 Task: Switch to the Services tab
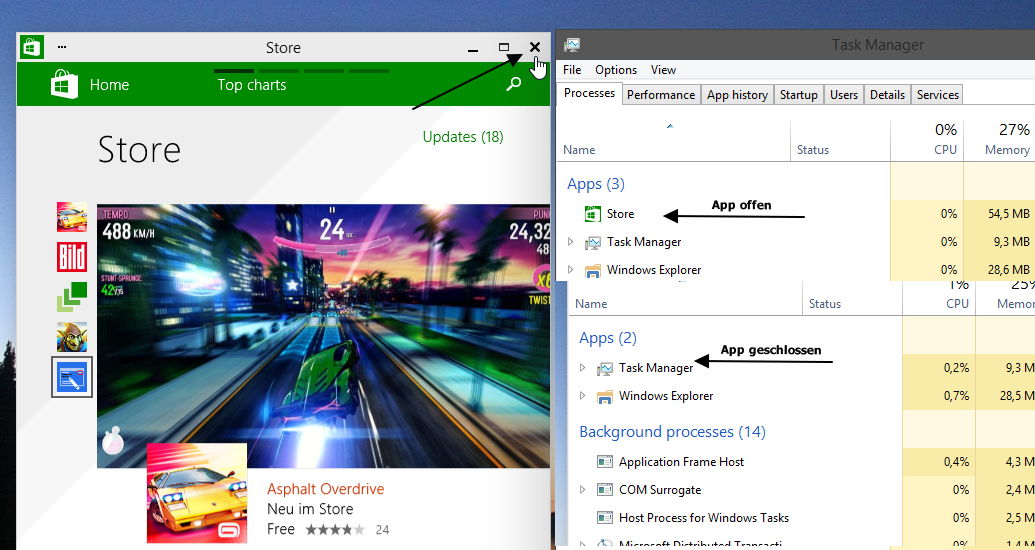click(x=937, y=94)
